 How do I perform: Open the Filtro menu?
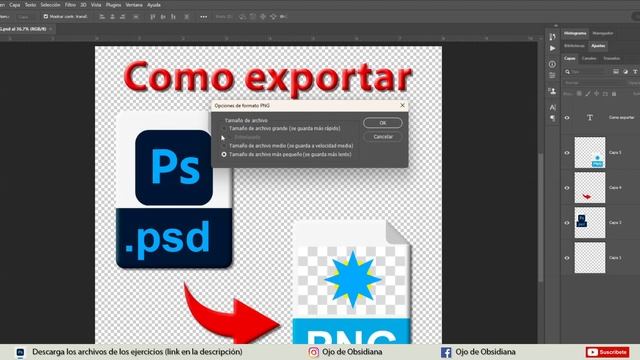[x=70, y=5]
